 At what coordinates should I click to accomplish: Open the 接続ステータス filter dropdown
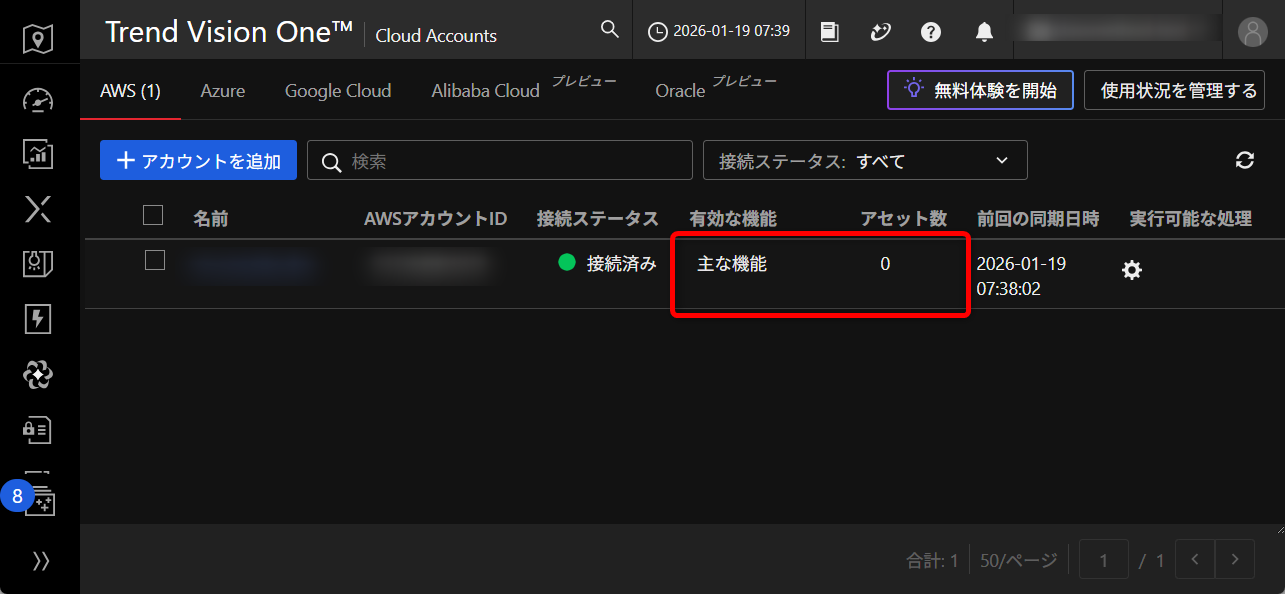point(865,160)
